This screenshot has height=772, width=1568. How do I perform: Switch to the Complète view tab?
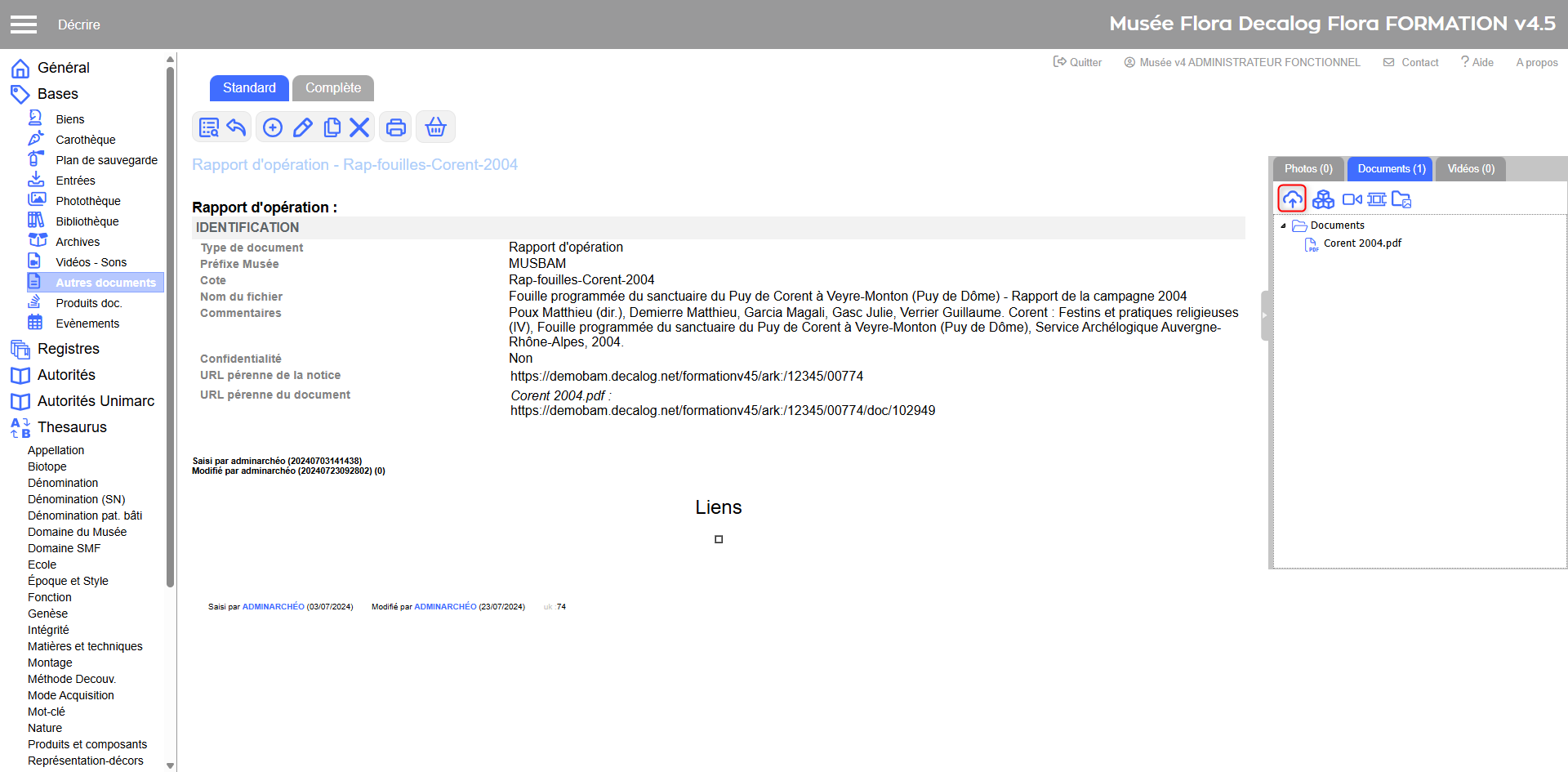[x=333, y=87]
